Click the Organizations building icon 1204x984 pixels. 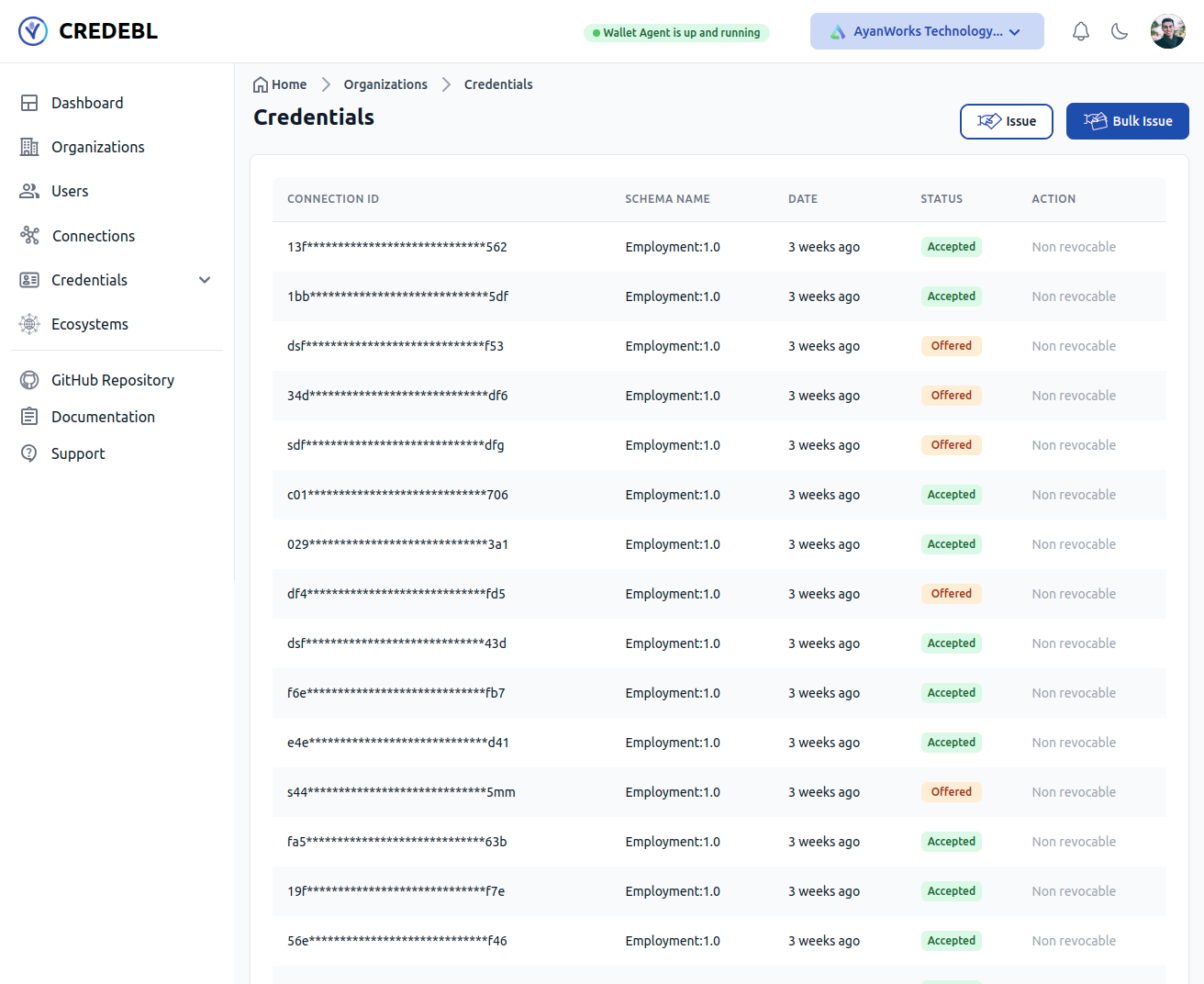[29, 147]
